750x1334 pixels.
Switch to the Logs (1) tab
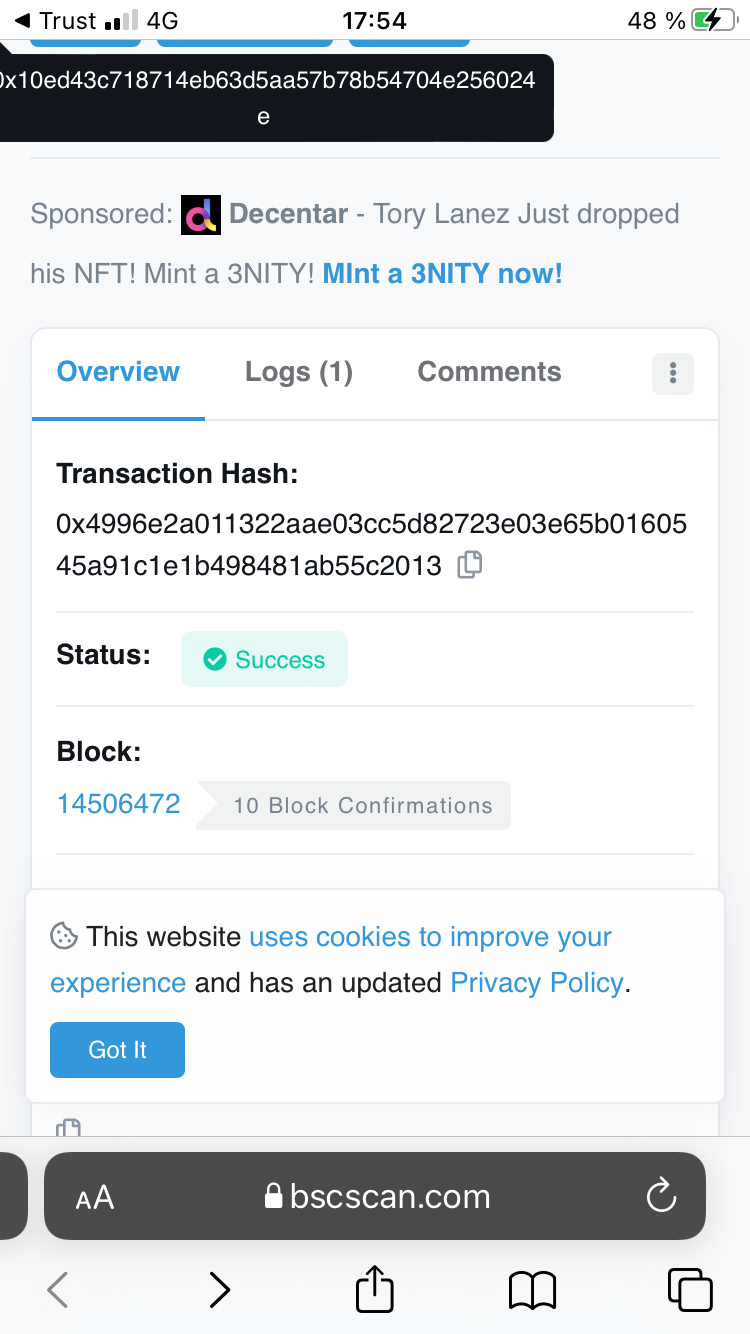299,372
